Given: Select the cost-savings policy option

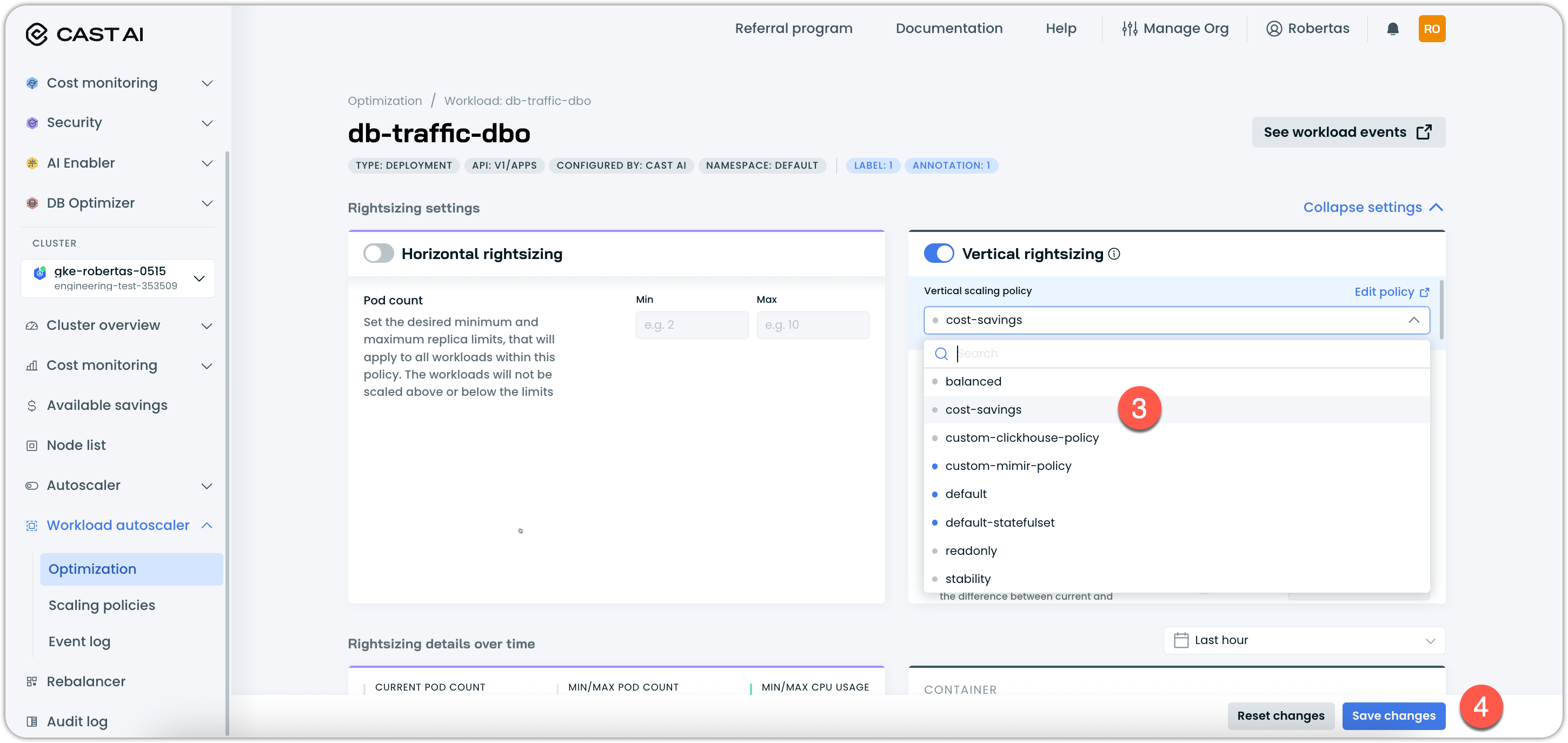Looking at the screenshot, I should tap(1176, 410).
